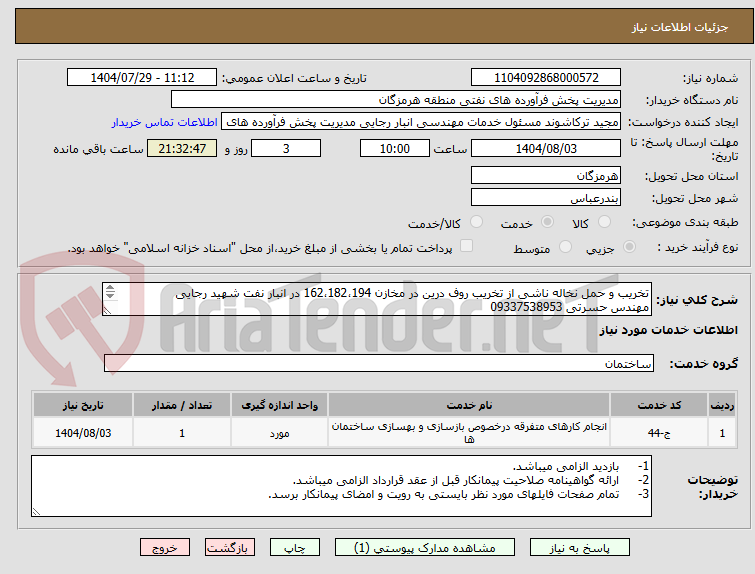Click the row number cell 1

pos(722,433)
